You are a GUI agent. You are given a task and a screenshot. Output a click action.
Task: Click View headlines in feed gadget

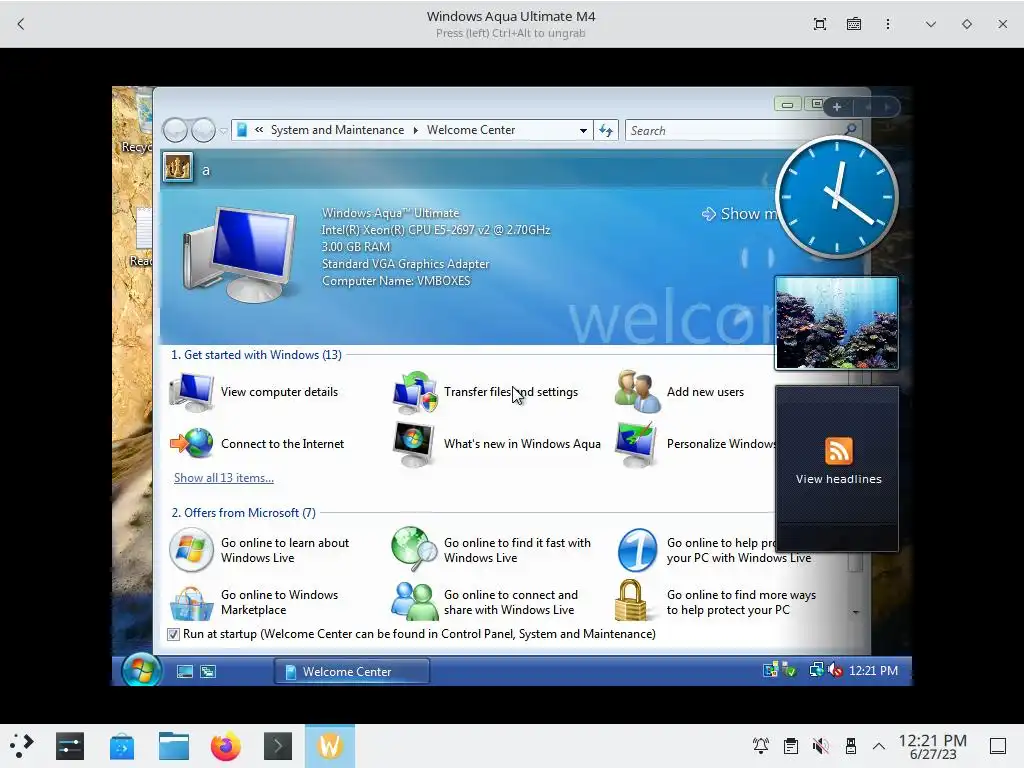(839, 479)
